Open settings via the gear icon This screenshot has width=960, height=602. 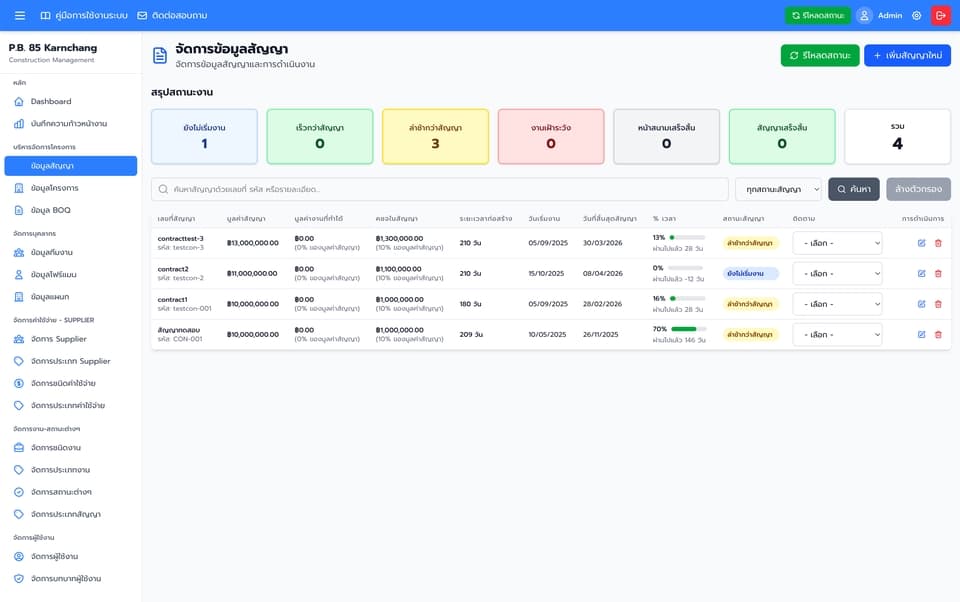click(917, 15)
